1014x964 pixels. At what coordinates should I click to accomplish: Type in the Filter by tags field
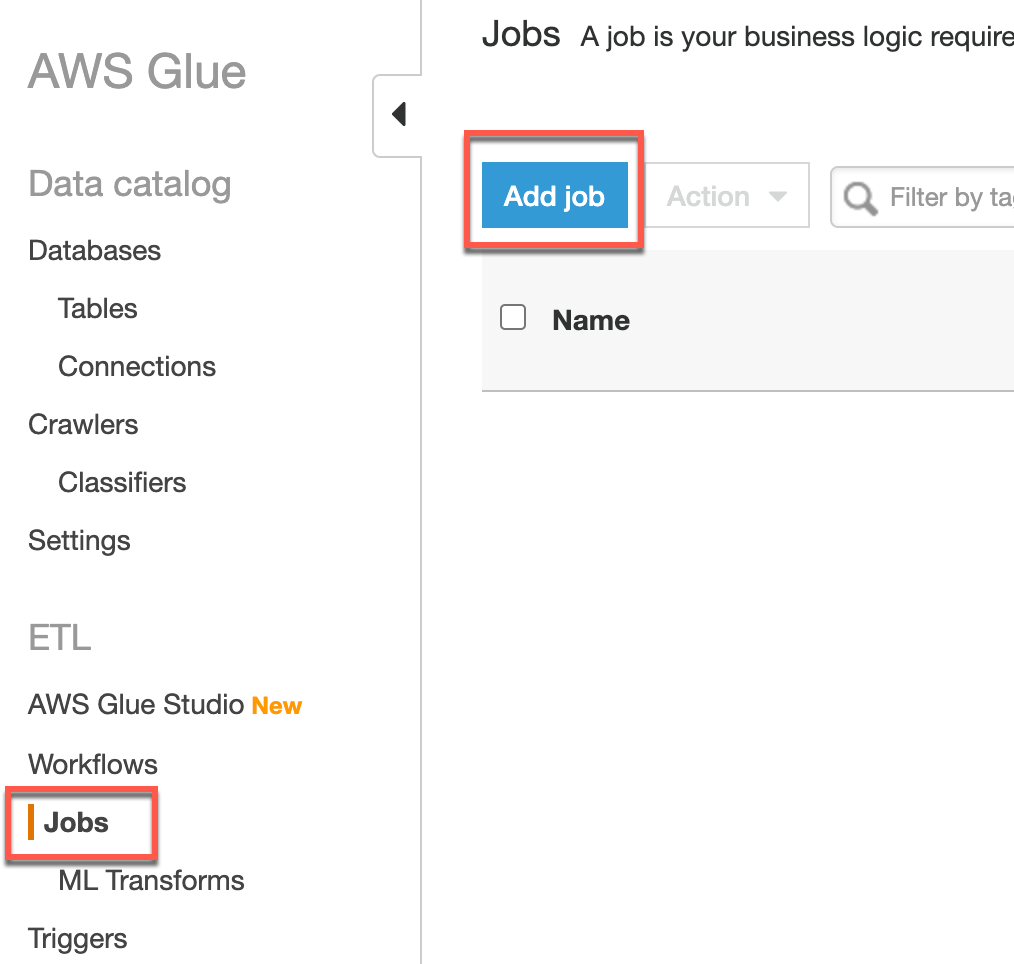950,197
